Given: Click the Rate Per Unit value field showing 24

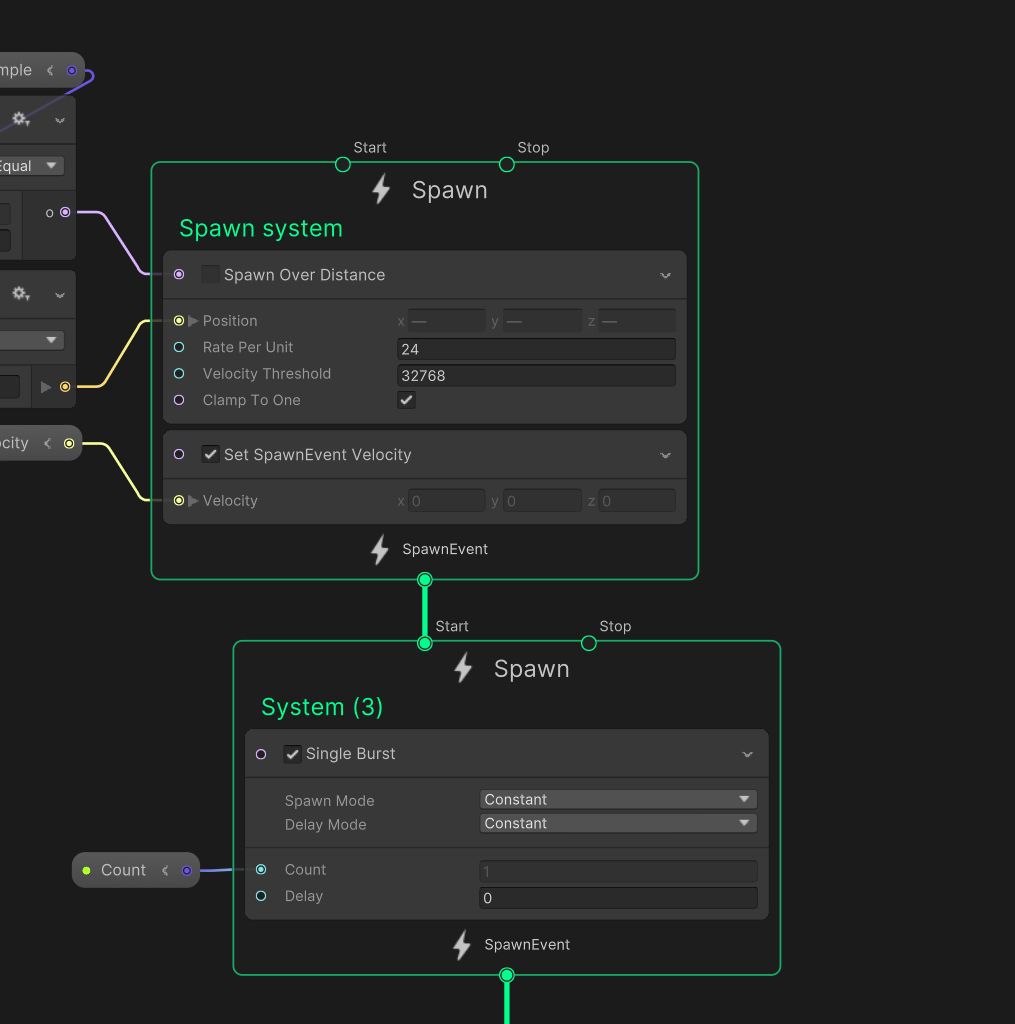Looking at the screenshot, I should click(x=536, y=347).
